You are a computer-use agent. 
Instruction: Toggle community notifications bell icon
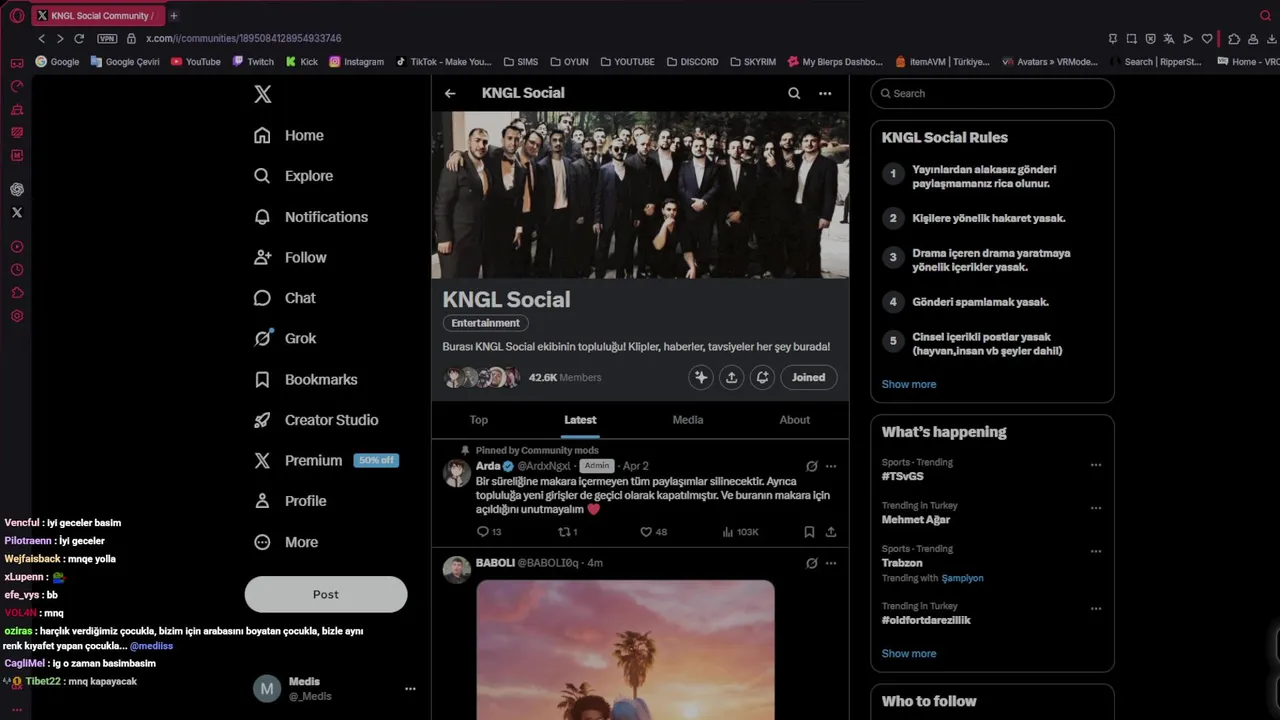pos(763,377)
